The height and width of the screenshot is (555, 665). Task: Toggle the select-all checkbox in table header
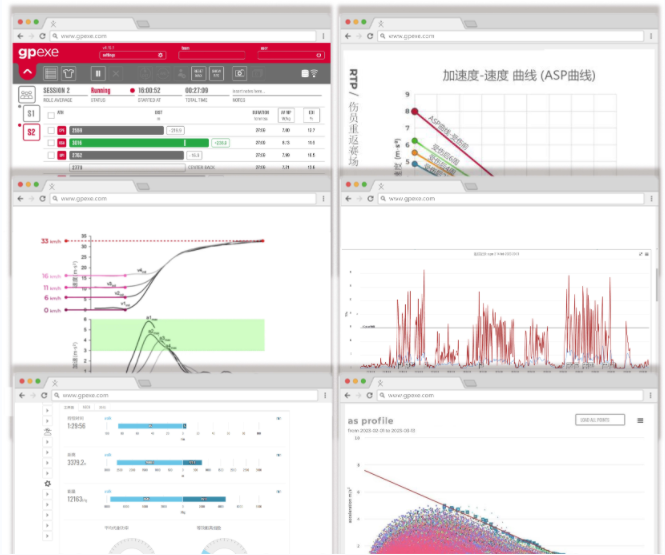[x=51, y=115]
